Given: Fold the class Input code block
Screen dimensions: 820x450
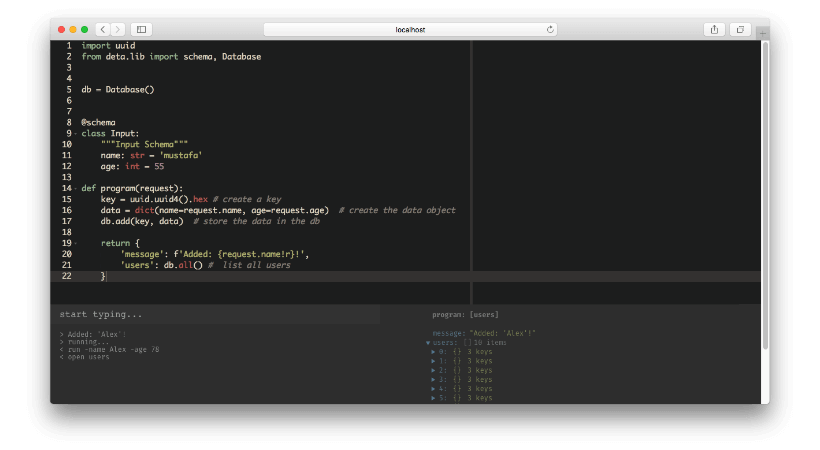Looking at the screenshot, I should pos(72,134).
